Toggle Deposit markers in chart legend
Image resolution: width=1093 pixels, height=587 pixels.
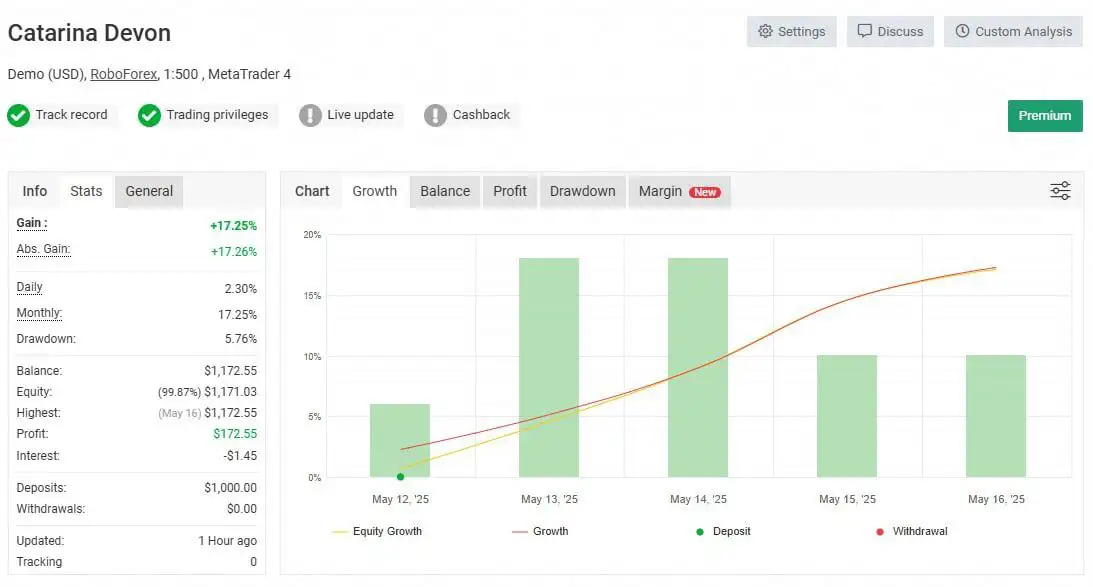tap(722, 531)
